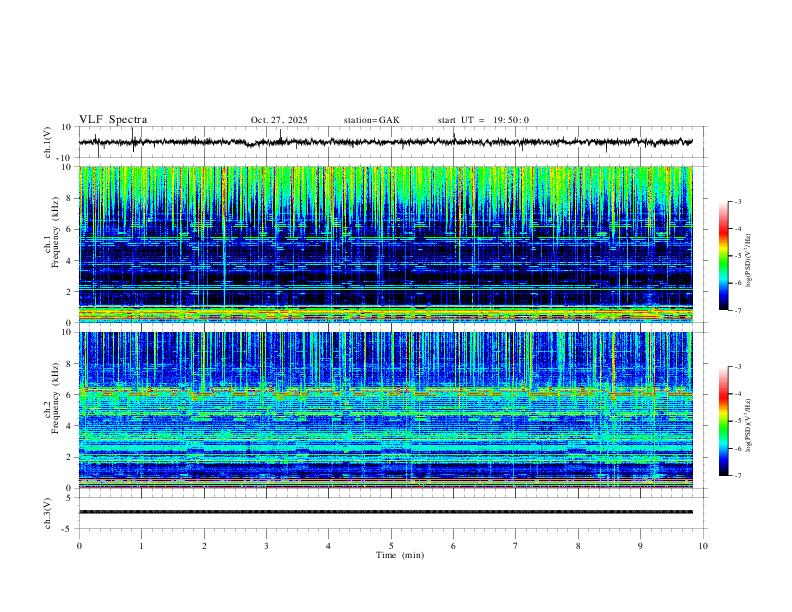Click the ch.2 spectrogram color scale bar
792x612 pixels.
[723, 421]
